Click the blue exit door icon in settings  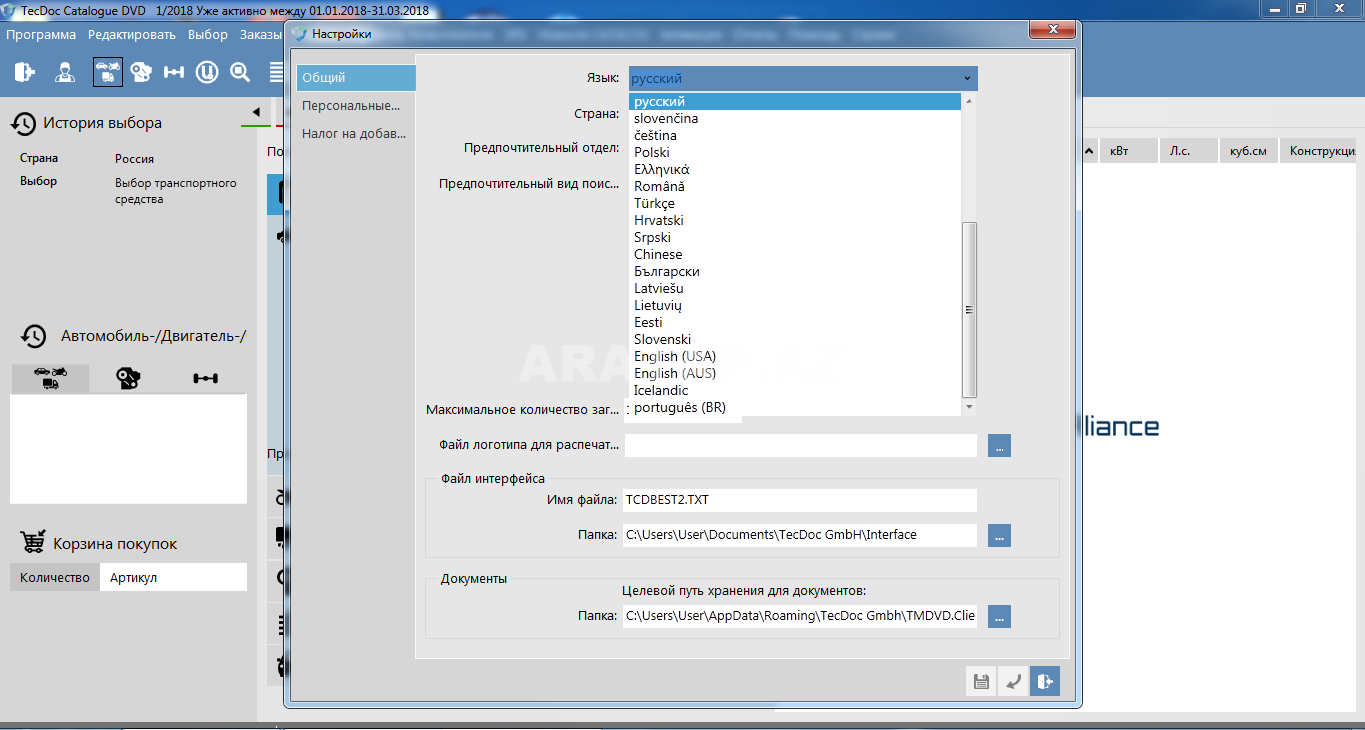click(1045, 682)
